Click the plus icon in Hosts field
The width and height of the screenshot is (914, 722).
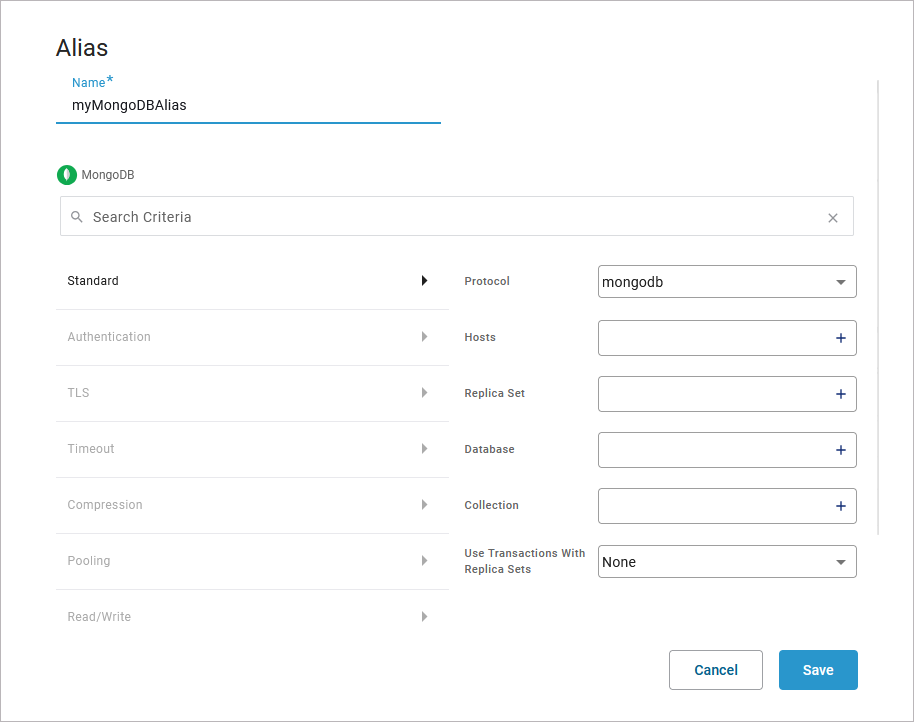pyautogui.click(x=840, y=338)
